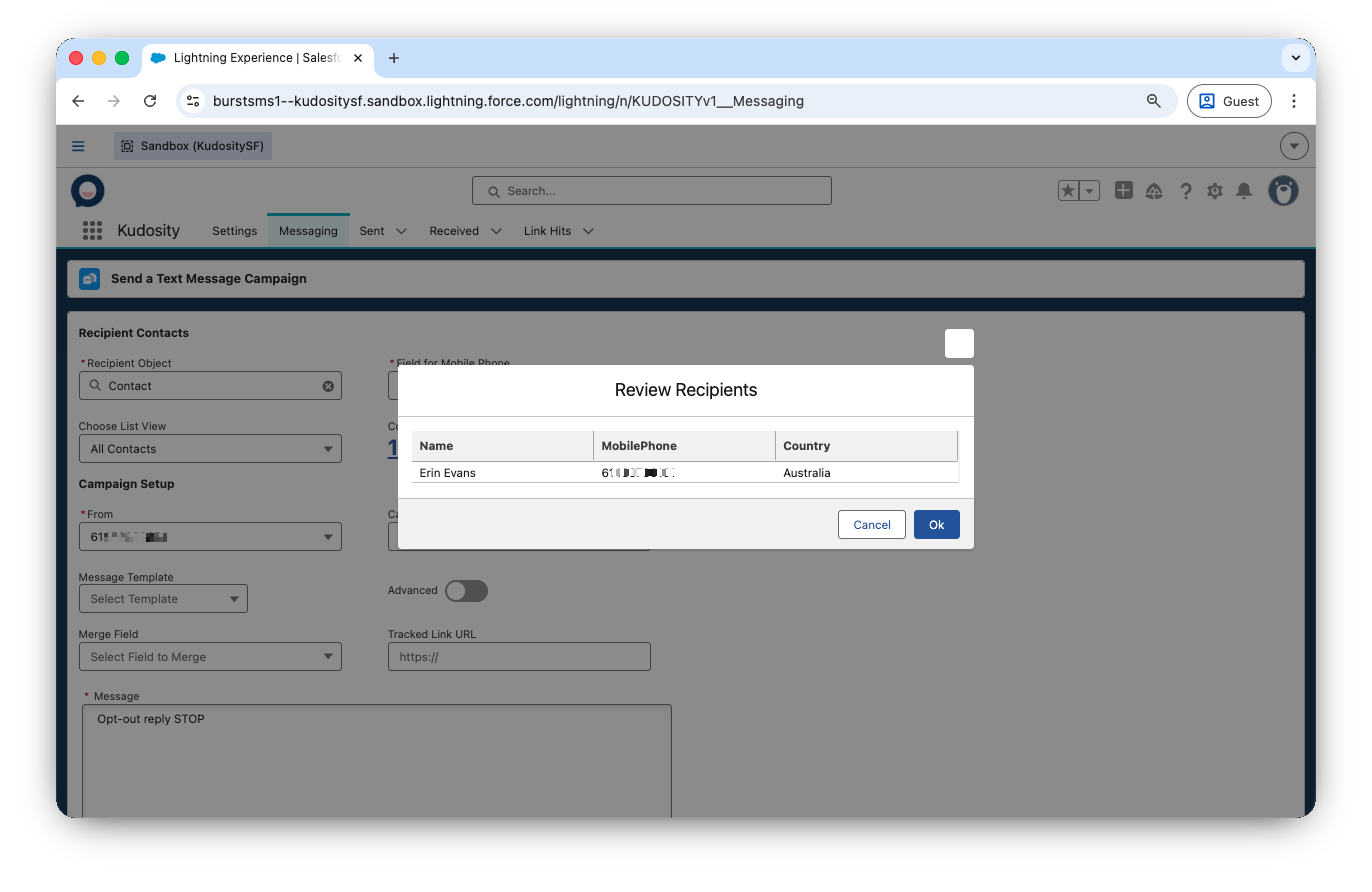Expand the favorites list dropdown arrow
Viewport: 1372px width, 892px height.
[x=1090, y=190]
